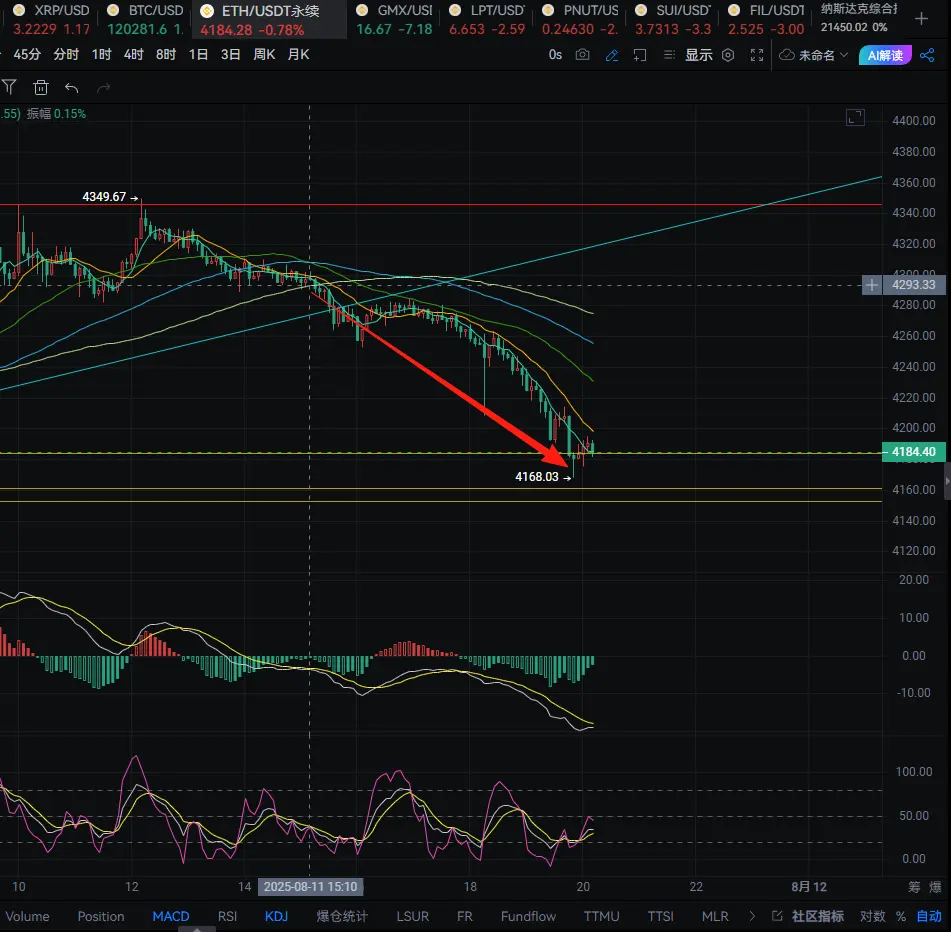Open the filter funnel icon
This screenshot has height=932, width=951.
tap(9, 87)
